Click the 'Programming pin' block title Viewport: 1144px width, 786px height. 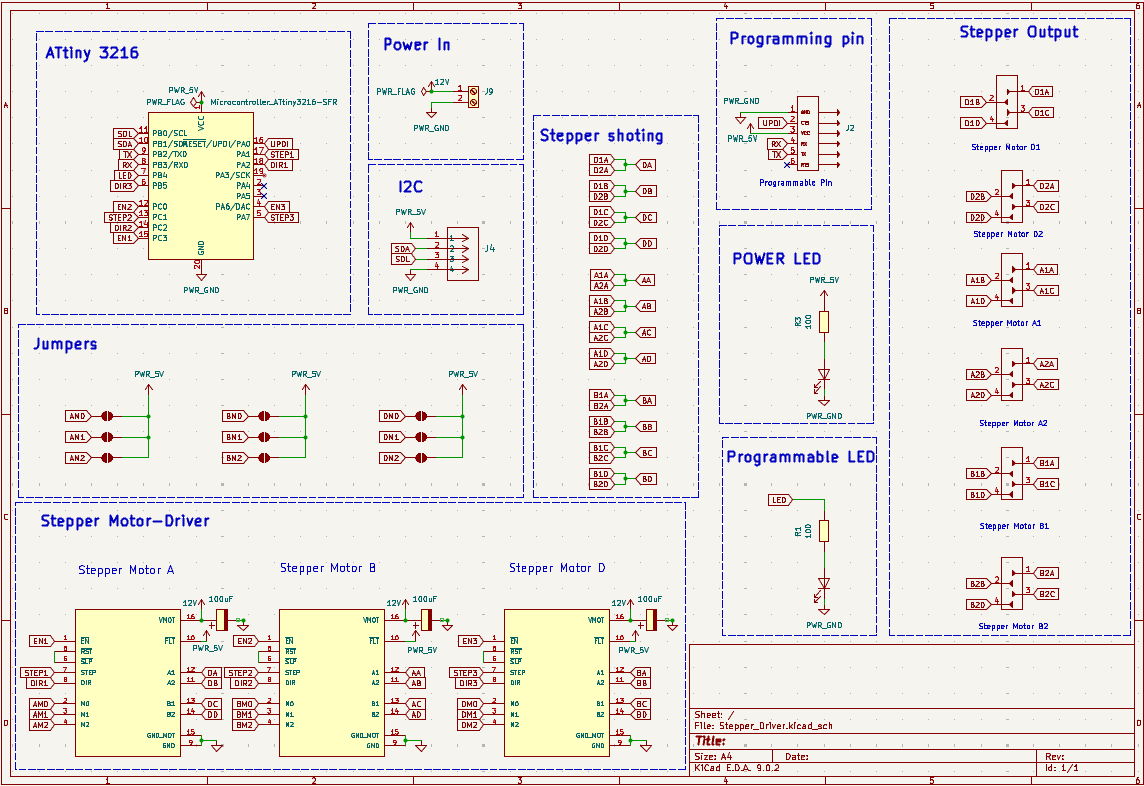click(x=797, y=39)
